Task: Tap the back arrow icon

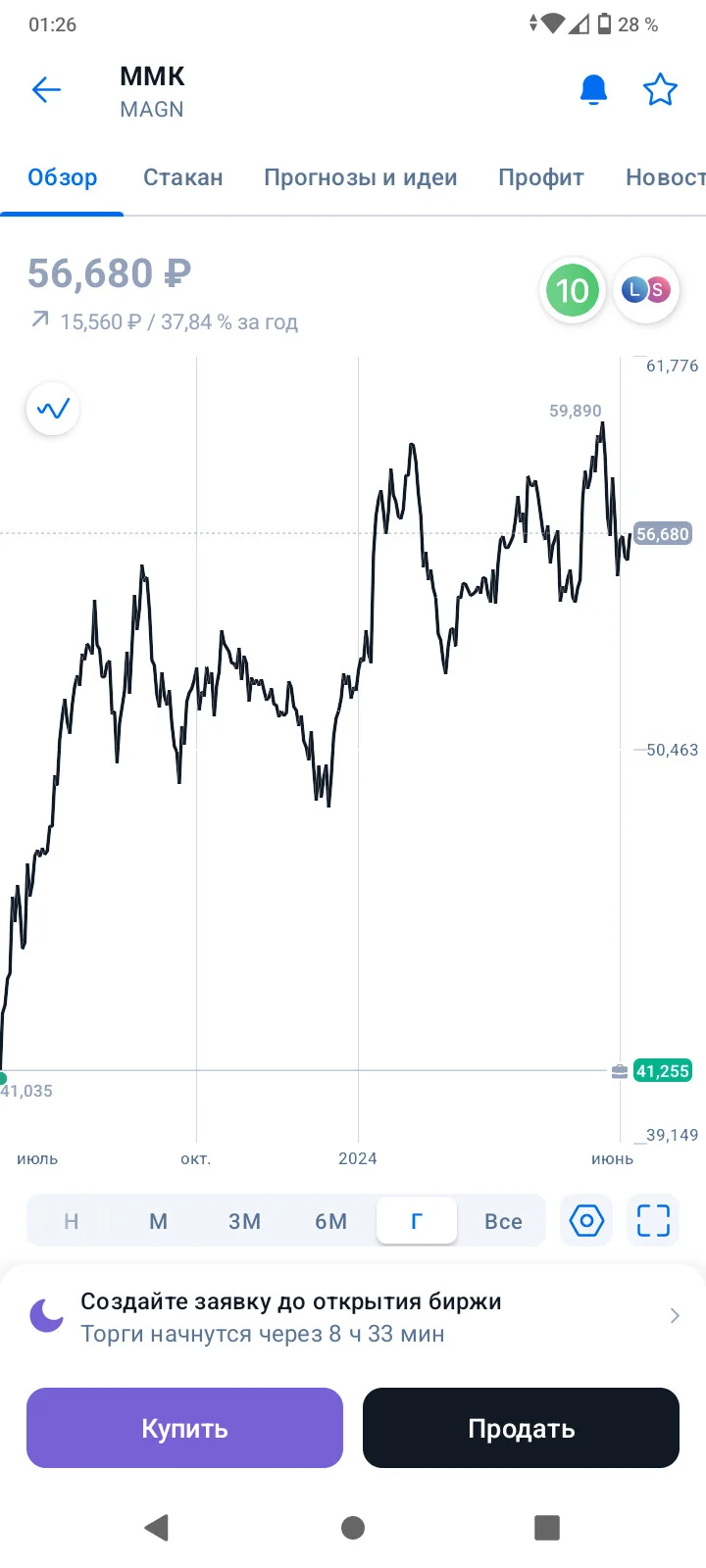Action: pos(46,91)
